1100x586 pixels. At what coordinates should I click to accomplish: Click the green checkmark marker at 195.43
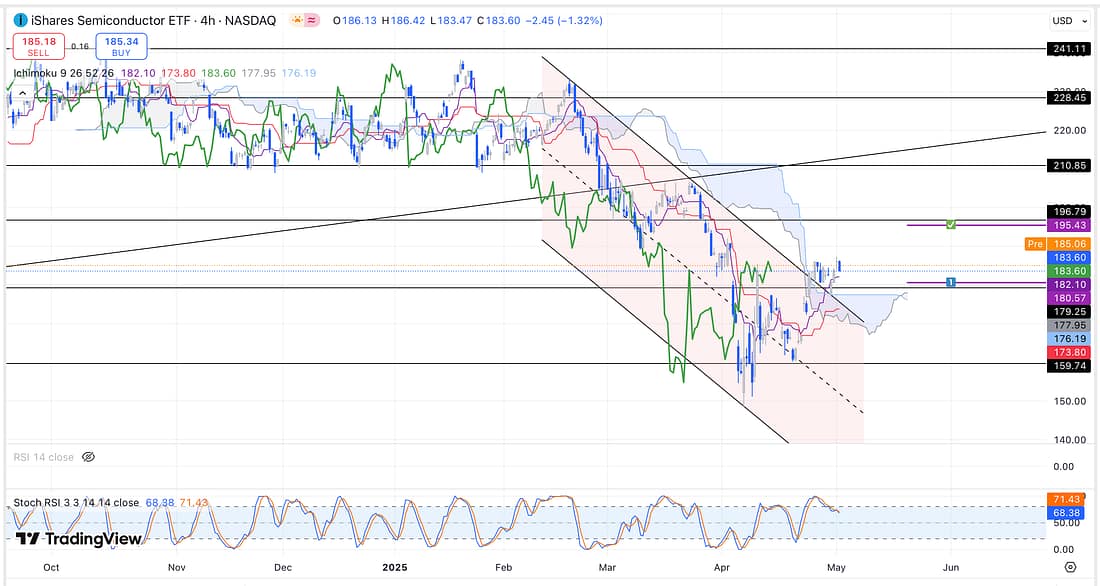(951, 225)
